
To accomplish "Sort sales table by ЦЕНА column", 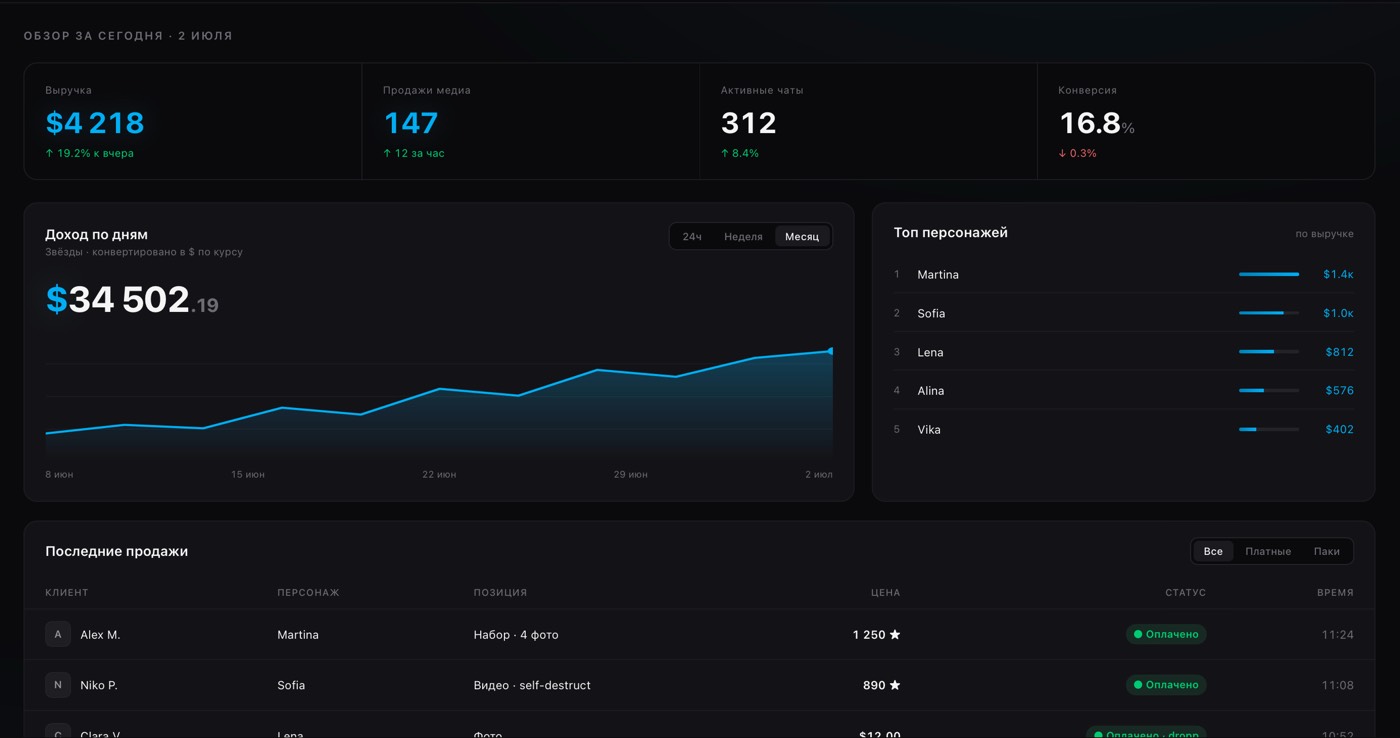I will (x=885, y=593).
